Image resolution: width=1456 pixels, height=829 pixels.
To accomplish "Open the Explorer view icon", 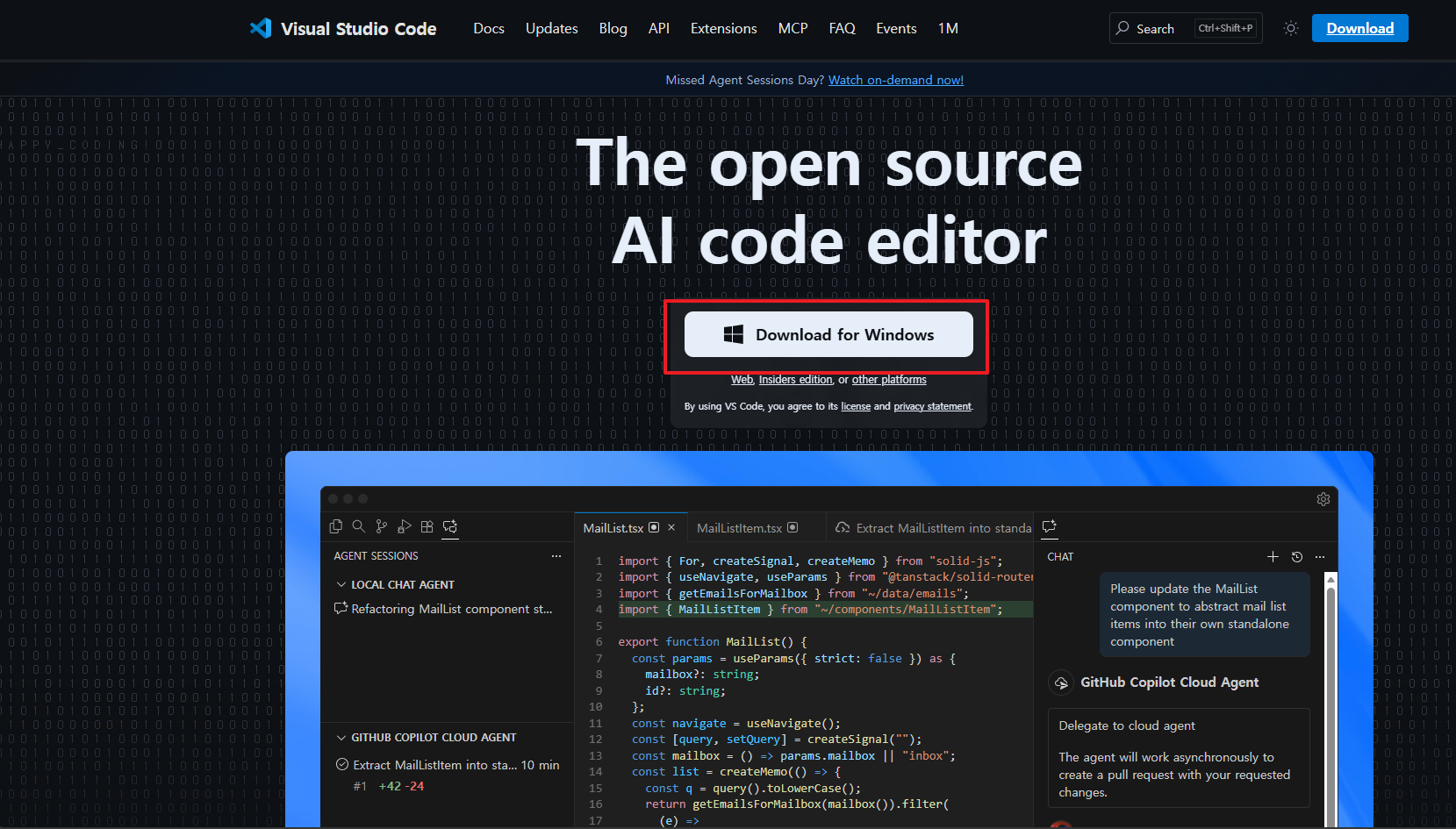I will [335, 526].
